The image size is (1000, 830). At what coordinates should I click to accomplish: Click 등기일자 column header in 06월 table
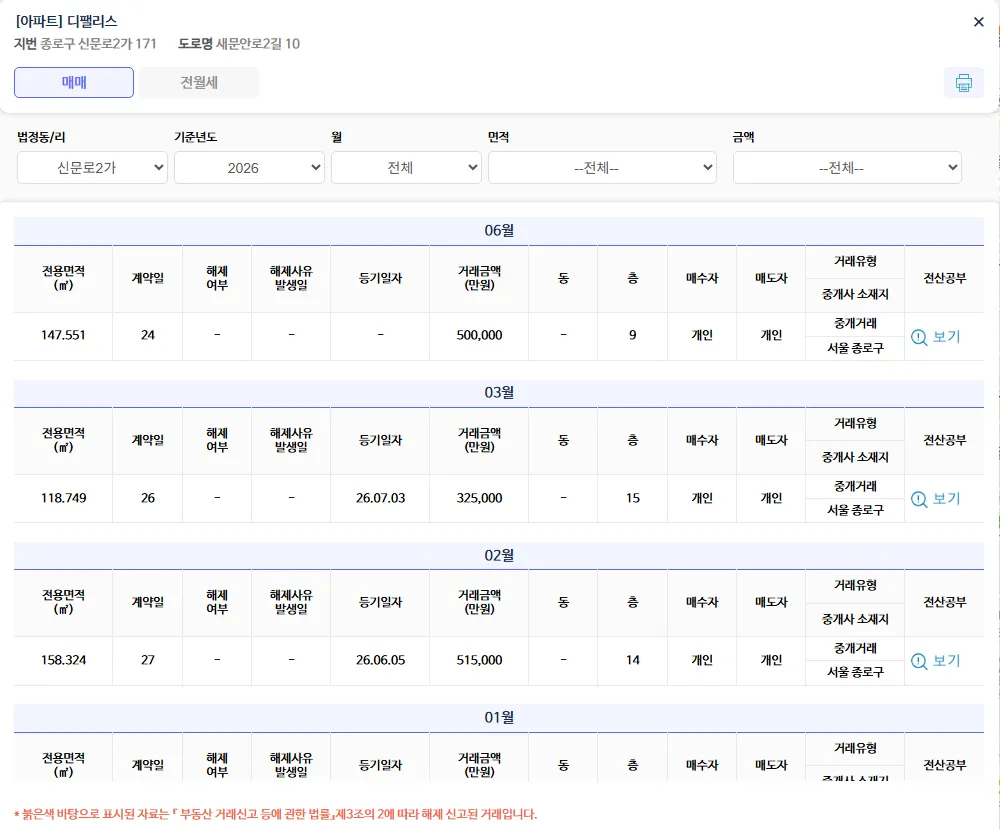coord(380,279)
